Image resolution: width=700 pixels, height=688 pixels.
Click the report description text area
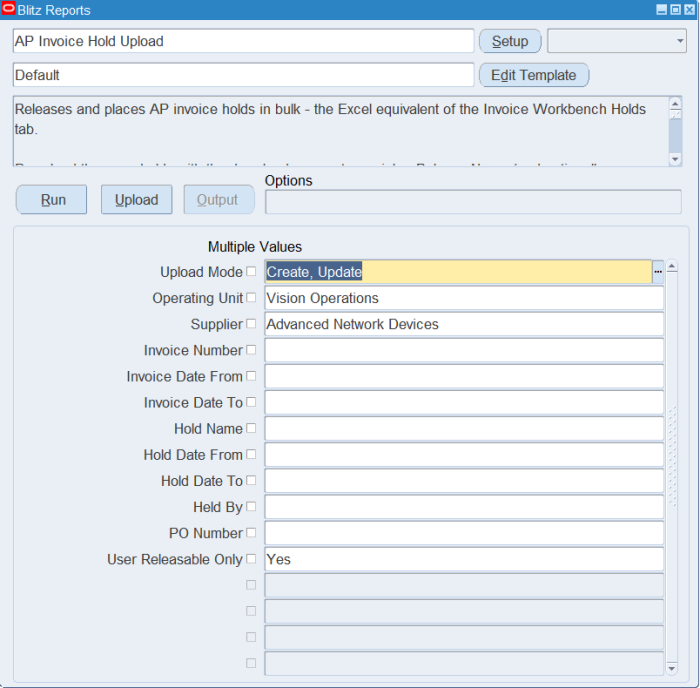[341, 131]
